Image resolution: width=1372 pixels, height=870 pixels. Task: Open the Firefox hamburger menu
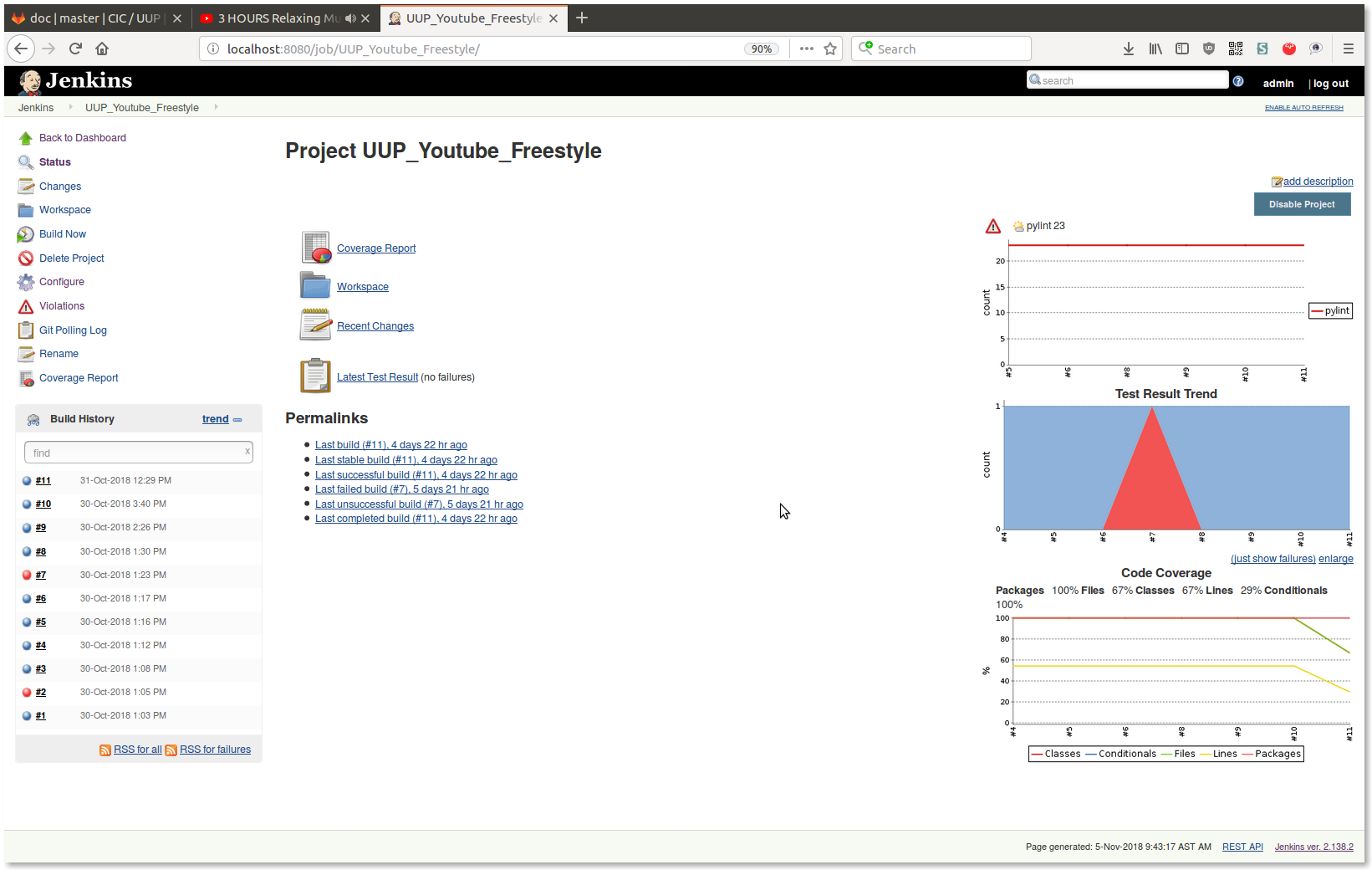pos(1349,49)
